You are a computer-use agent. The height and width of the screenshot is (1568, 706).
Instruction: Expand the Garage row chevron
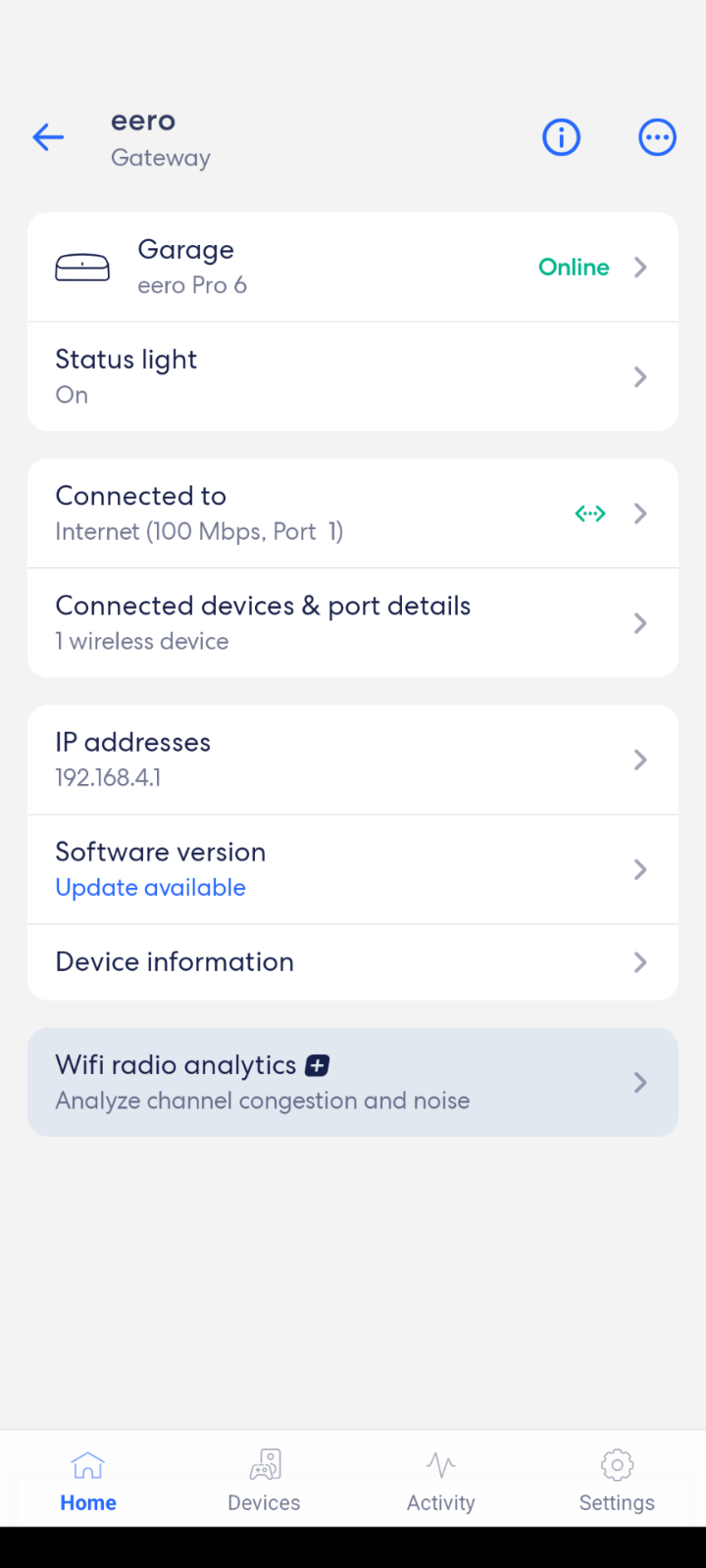(640, 268)
